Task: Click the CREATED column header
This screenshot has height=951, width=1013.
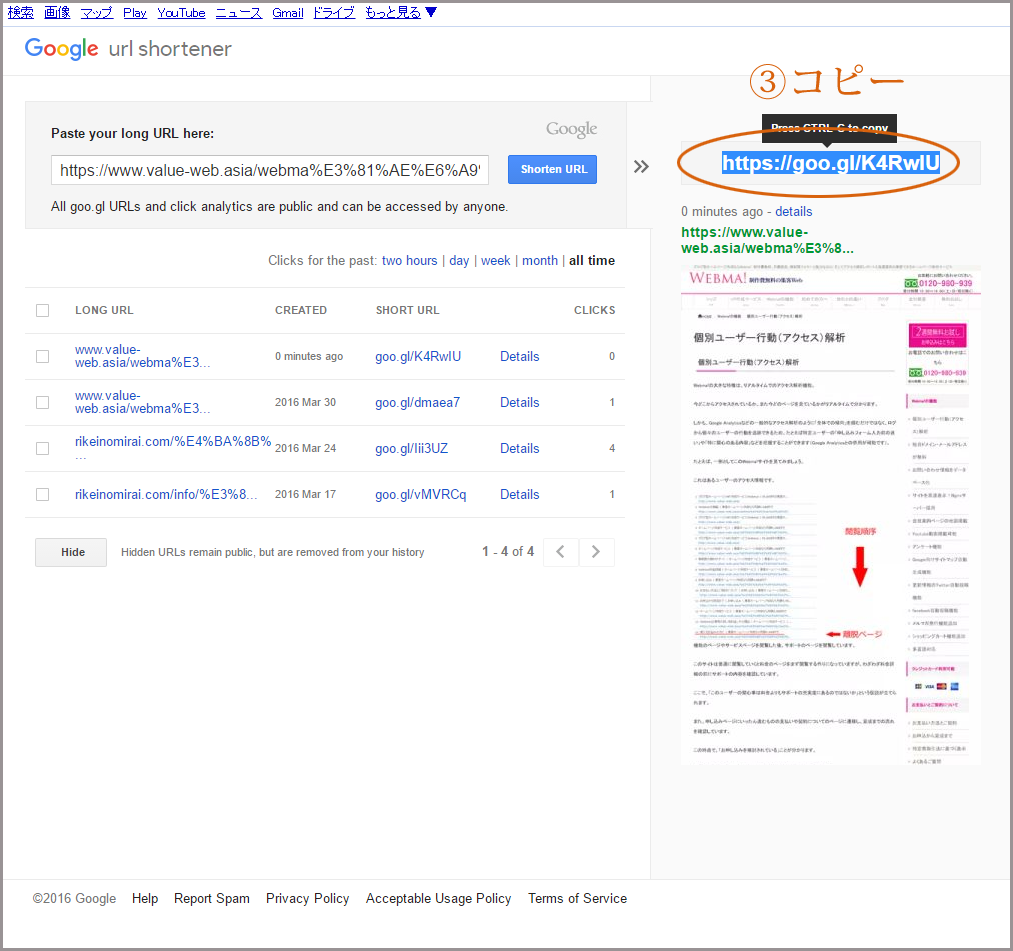Action: tap(301, 310)
